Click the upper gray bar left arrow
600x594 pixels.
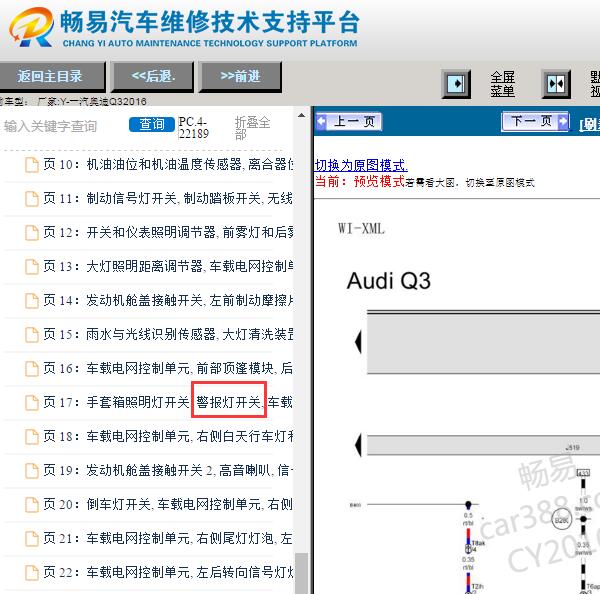pos(359,342)
